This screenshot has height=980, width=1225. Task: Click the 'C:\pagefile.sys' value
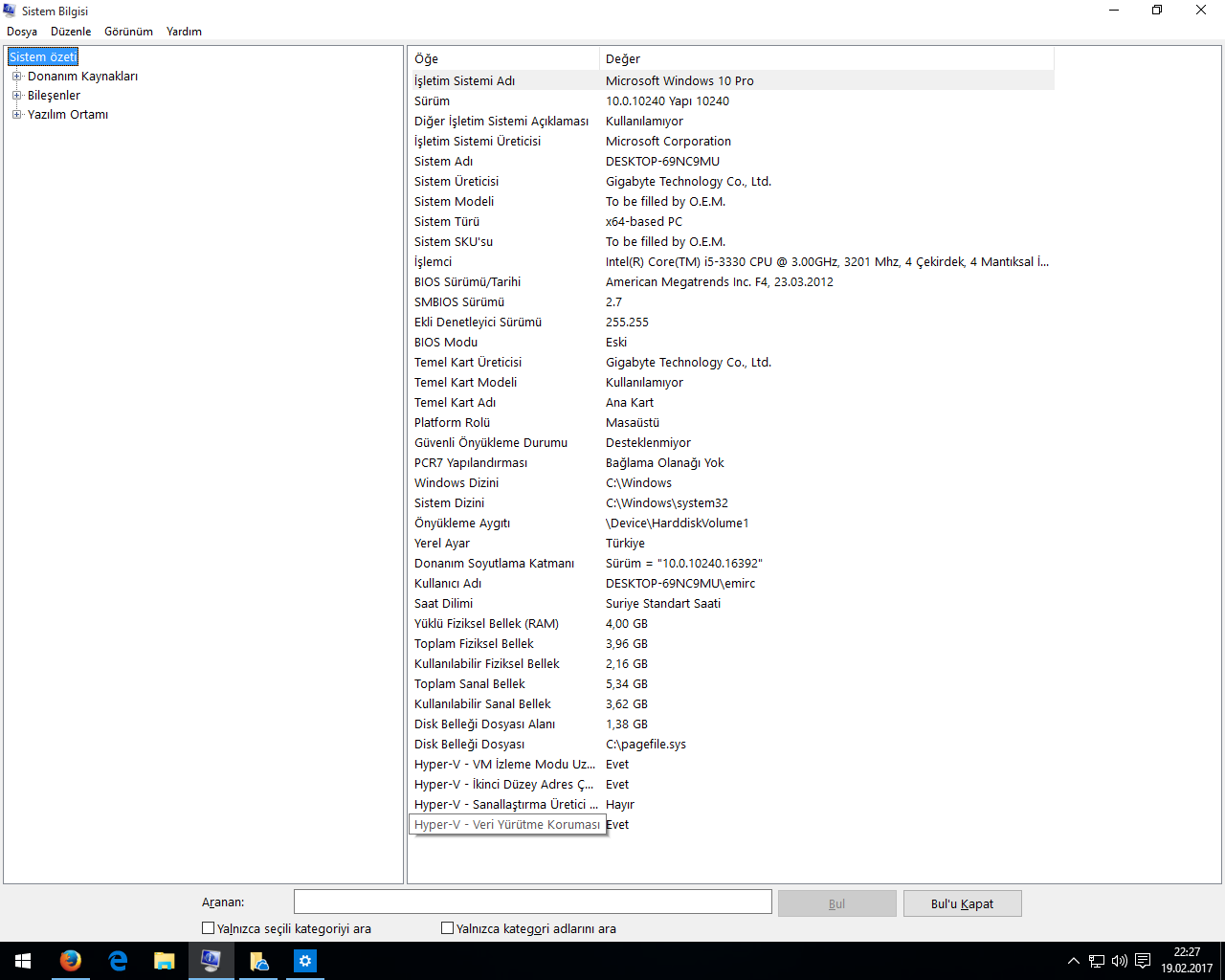click(646, 745)
